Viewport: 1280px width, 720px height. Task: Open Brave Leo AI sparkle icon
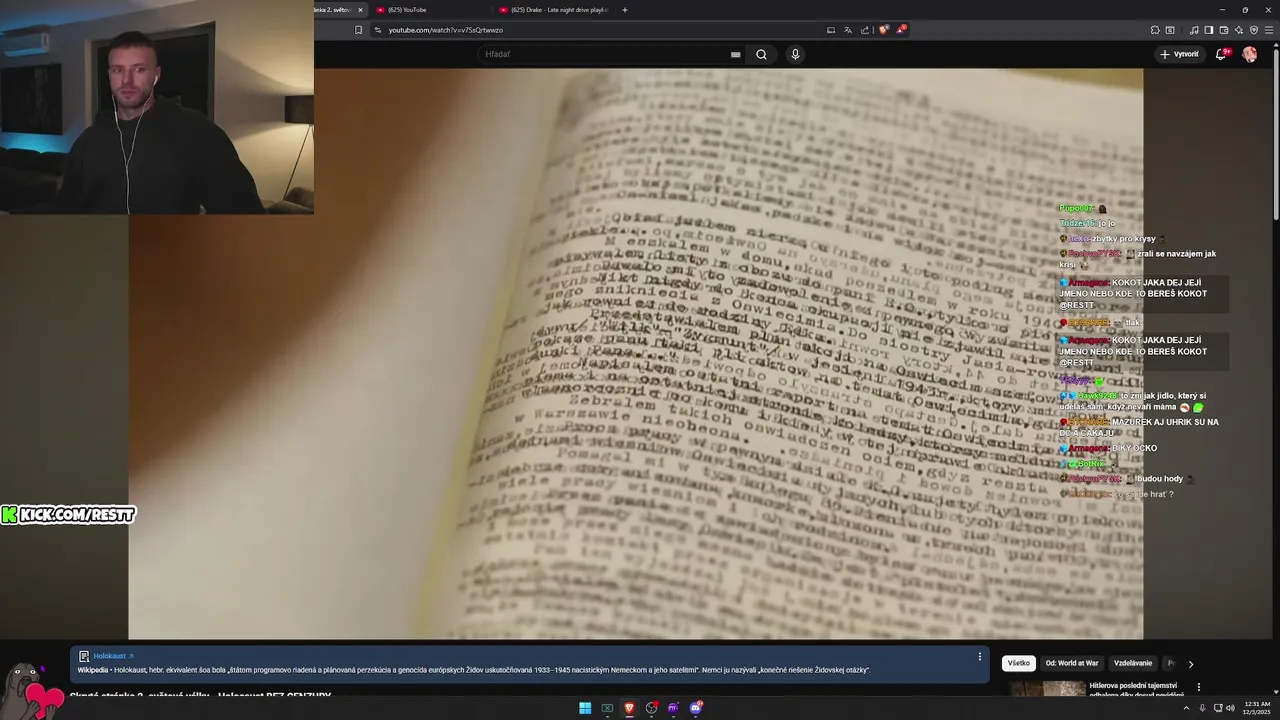pyautogui.click(x=1239, y=30)
